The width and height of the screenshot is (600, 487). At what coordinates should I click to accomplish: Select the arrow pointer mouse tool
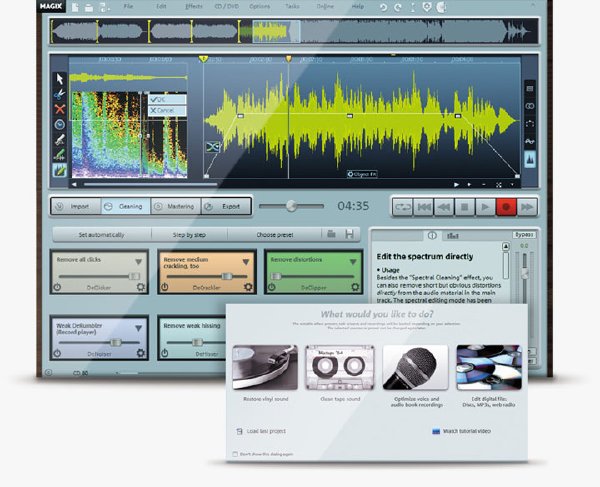tap(60, 79)
